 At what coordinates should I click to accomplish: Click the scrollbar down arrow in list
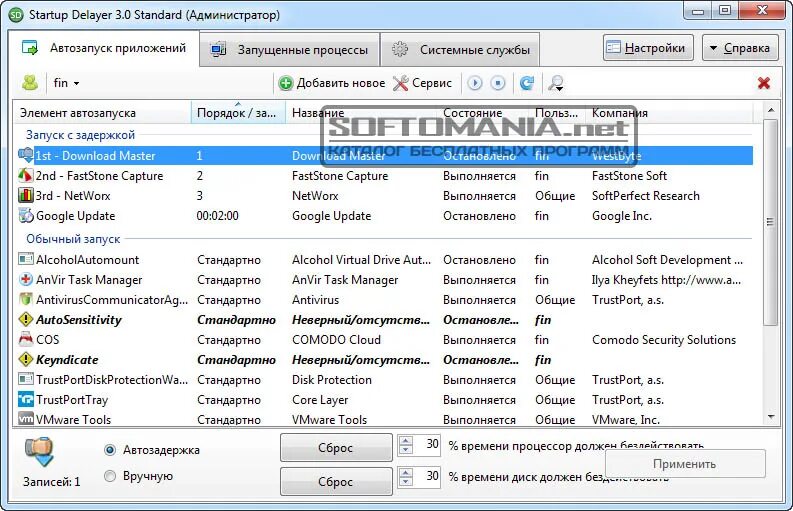(771, 417)
